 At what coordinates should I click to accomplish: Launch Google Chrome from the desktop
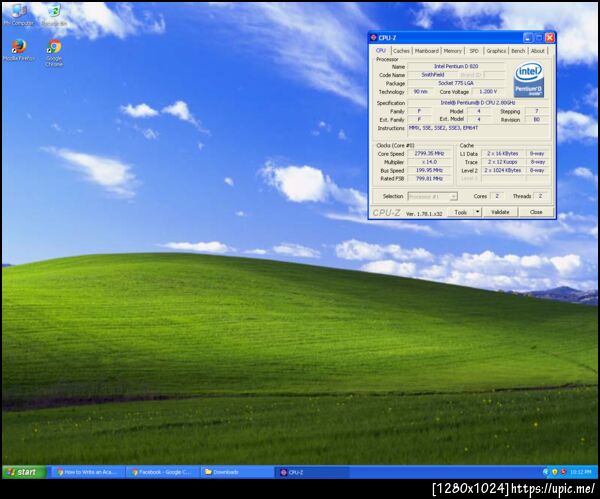pyautogui.click(x=54, y=52)
